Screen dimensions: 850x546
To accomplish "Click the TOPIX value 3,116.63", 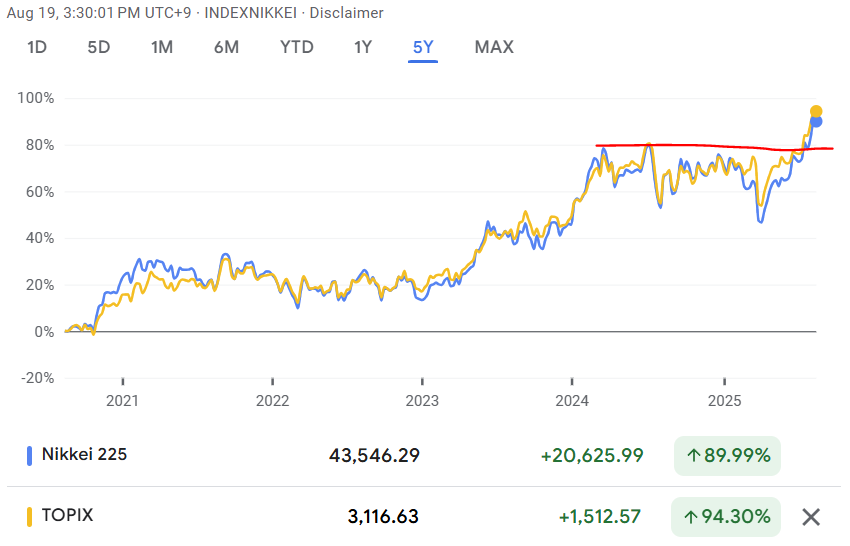I will click(383, 517).
